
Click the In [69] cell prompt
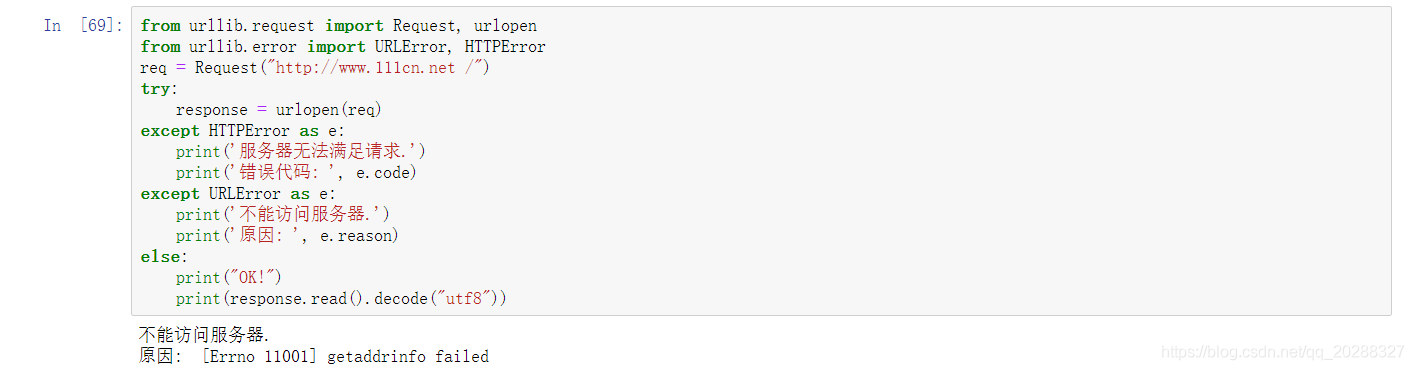pos(84,25)
